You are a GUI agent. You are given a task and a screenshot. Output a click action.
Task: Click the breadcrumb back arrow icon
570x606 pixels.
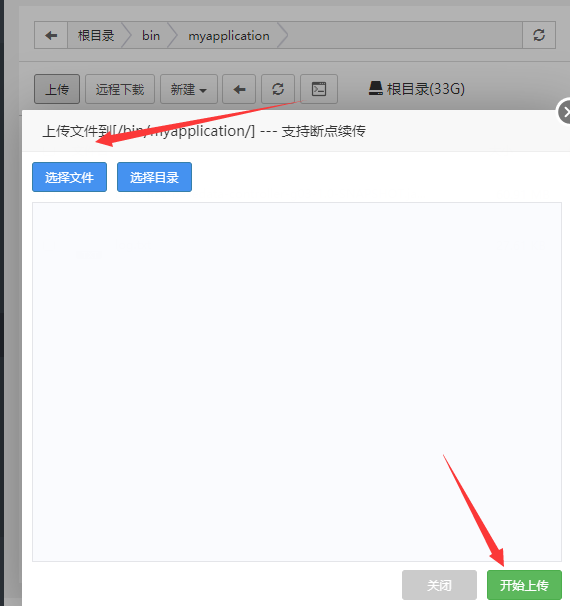[x=51, y=36]
